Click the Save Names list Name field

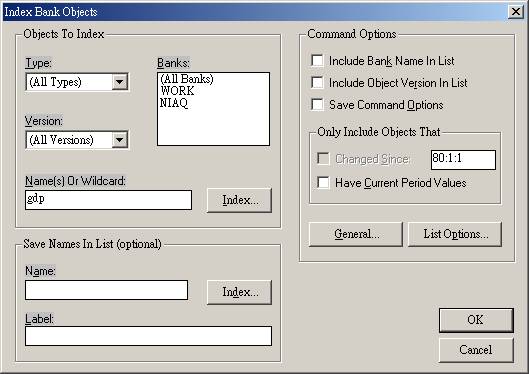(106, 290)
